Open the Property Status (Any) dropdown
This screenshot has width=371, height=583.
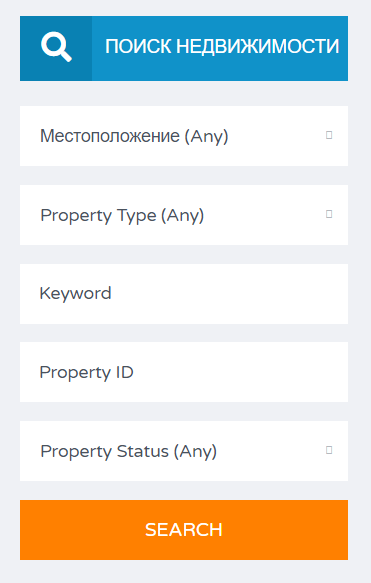[184, 451]
